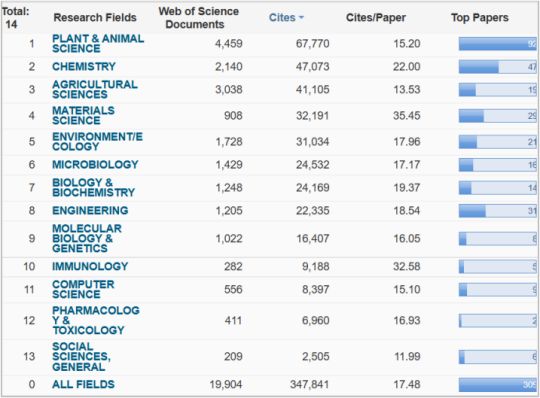Select the 24,169 cites value
The image size is (540, 398).
[x=313, y=188]
